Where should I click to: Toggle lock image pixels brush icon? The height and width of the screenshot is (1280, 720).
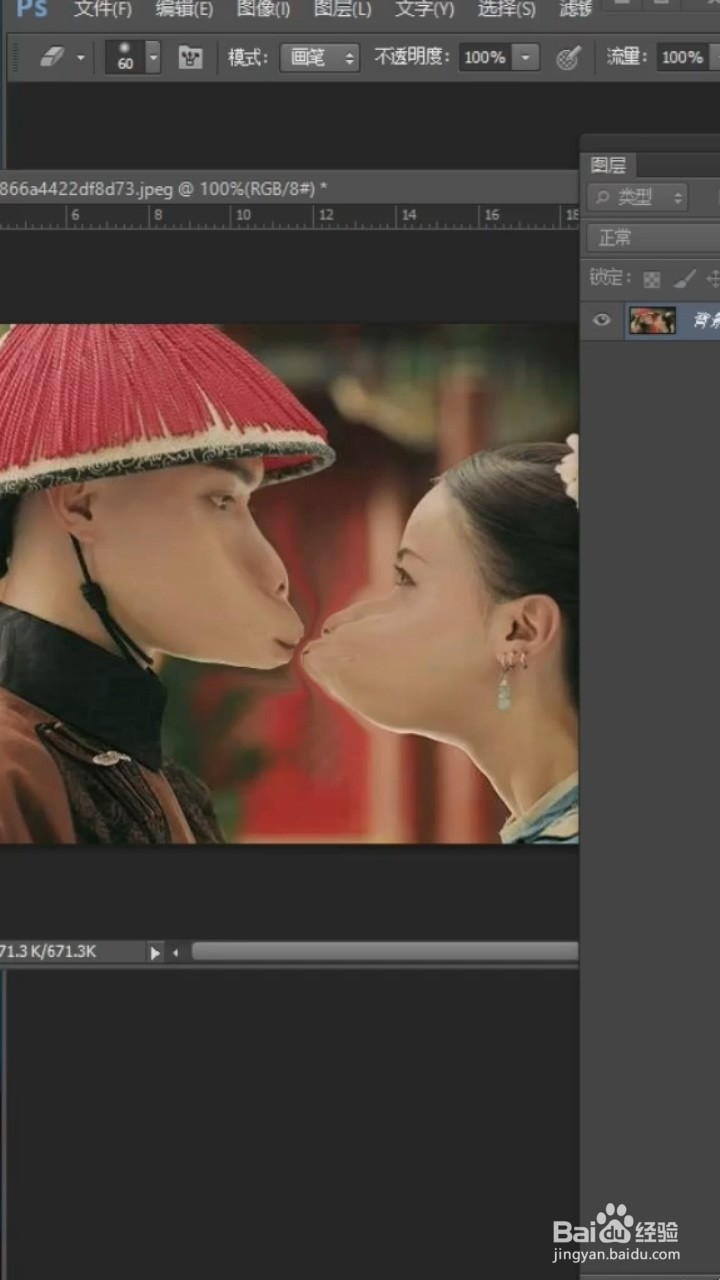click(683, 279)
